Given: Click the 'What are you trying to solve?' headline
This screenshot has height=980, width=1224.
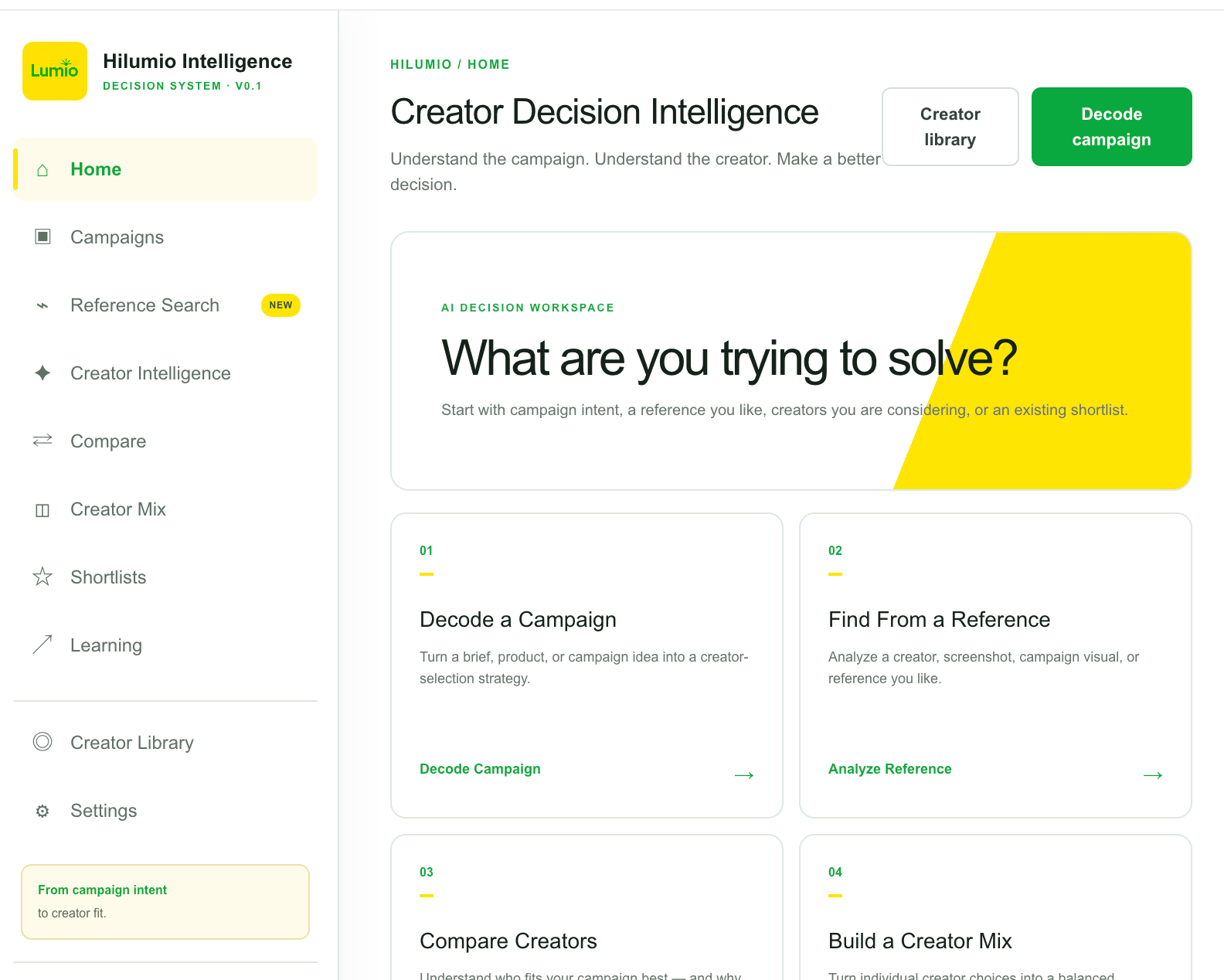Looking at the screenshot, I should [729, 359].
